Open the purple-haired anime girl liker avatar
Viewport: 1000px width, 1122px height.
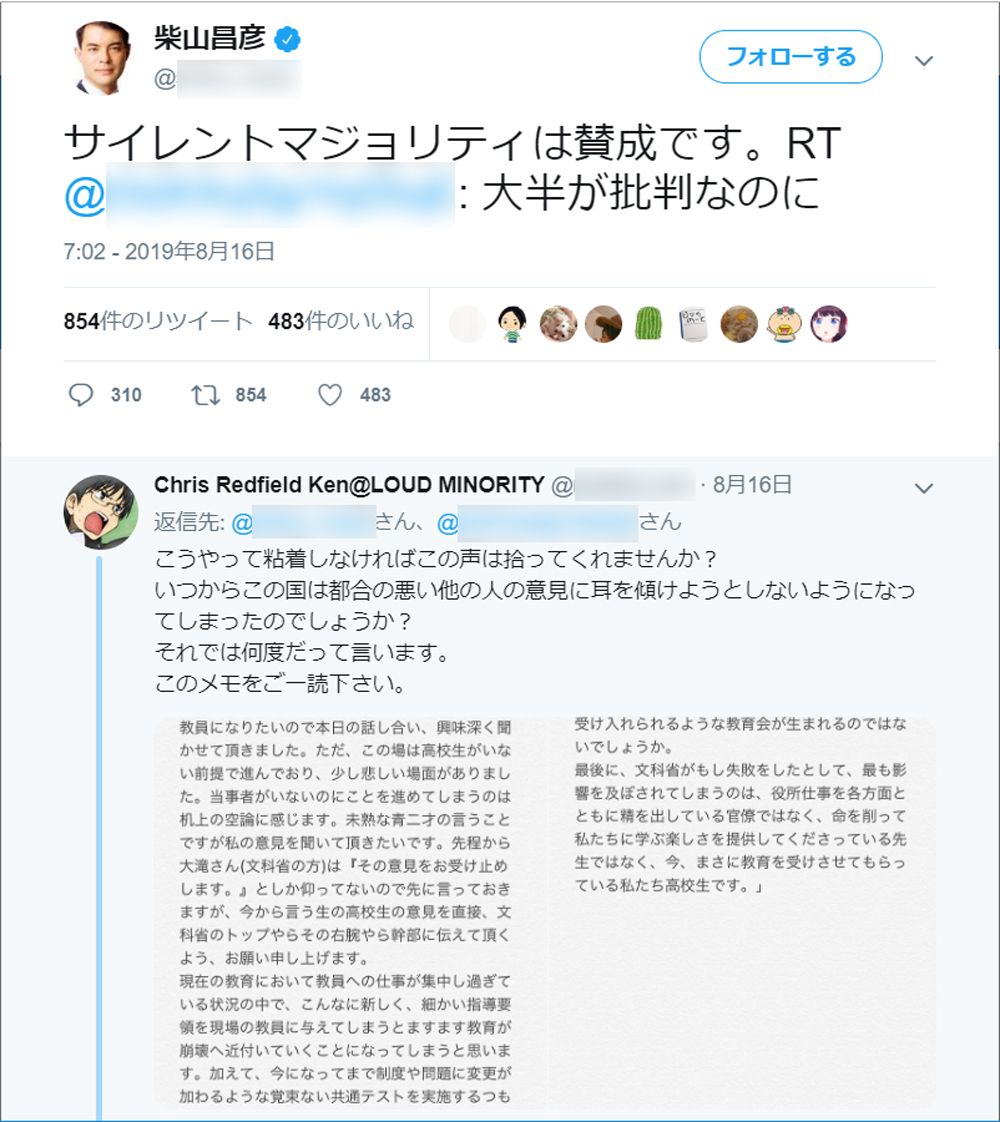point(829,323)
